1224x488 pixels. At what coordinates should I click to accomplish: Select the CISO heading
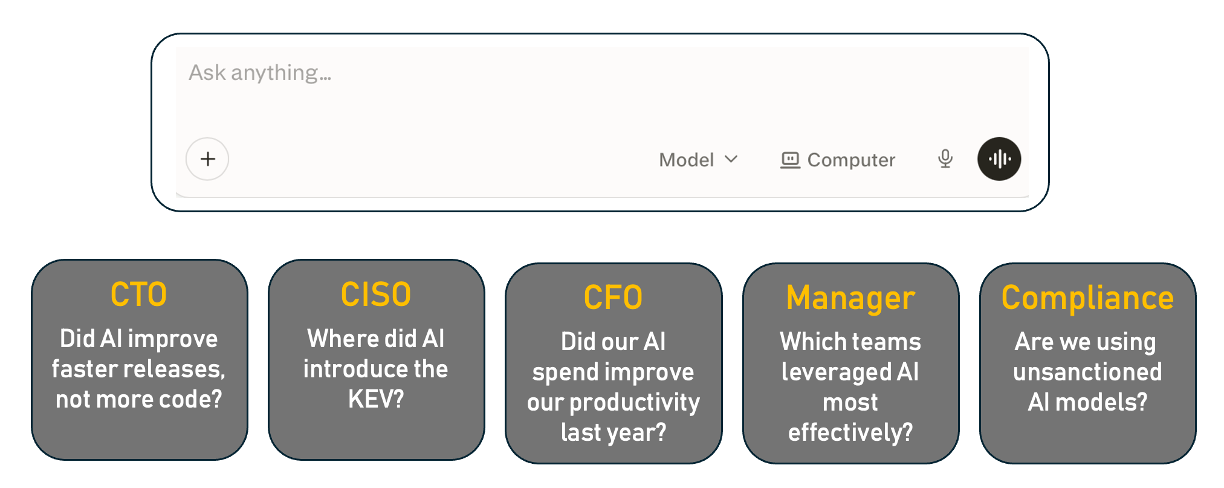click(376, 294)
